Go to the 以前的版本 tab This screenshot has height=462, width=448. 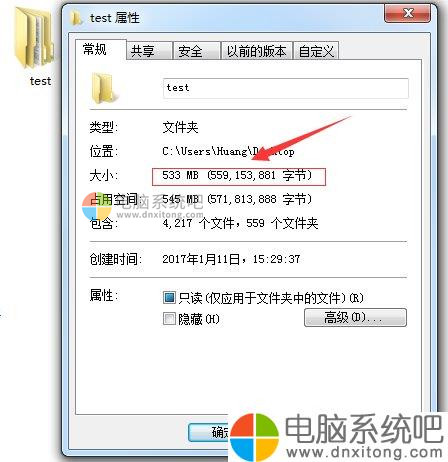click(257, 51)
